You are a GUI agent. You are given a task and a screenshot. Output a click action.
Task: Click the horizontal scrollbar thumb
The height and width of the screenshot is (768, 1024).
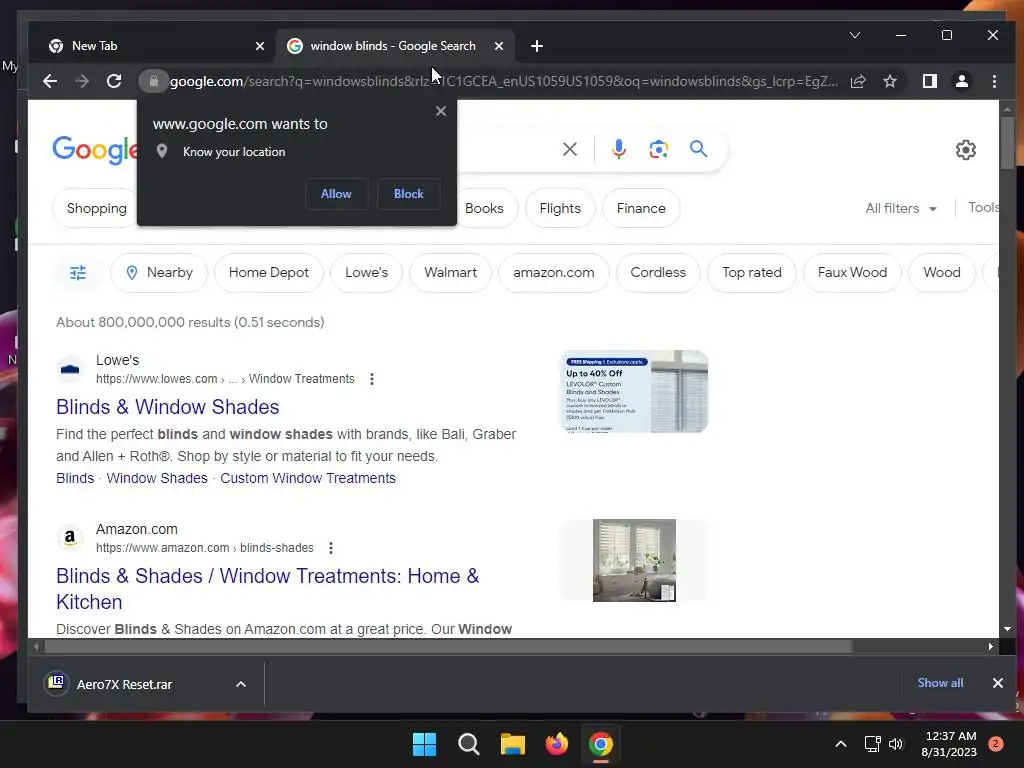(x=448, y=647)
